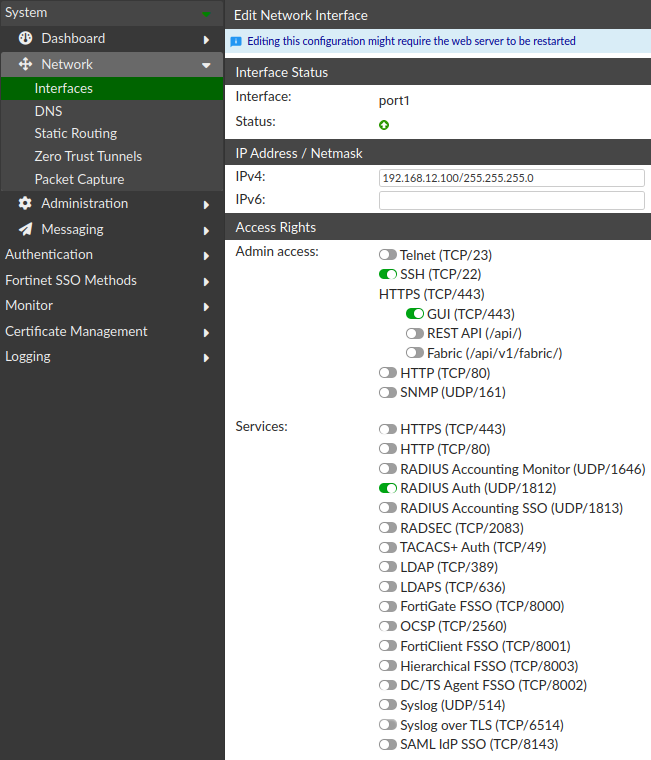Expand the Fortinet SSO Methods arrow
The width and height of the screenshot is (651, 760).
[x=206, y=282]
